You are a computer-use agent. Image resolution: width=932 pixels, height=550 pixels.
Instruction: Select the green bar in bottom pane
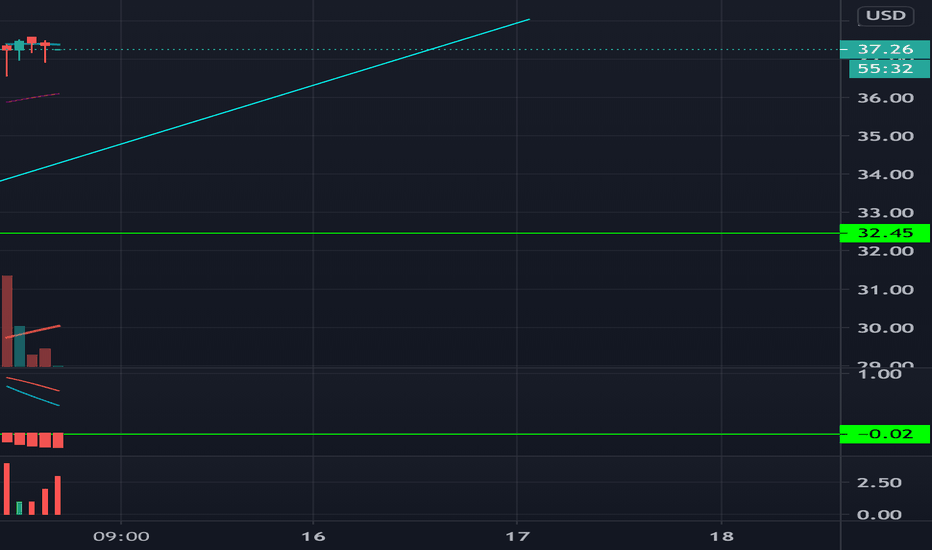coord(19,508)
